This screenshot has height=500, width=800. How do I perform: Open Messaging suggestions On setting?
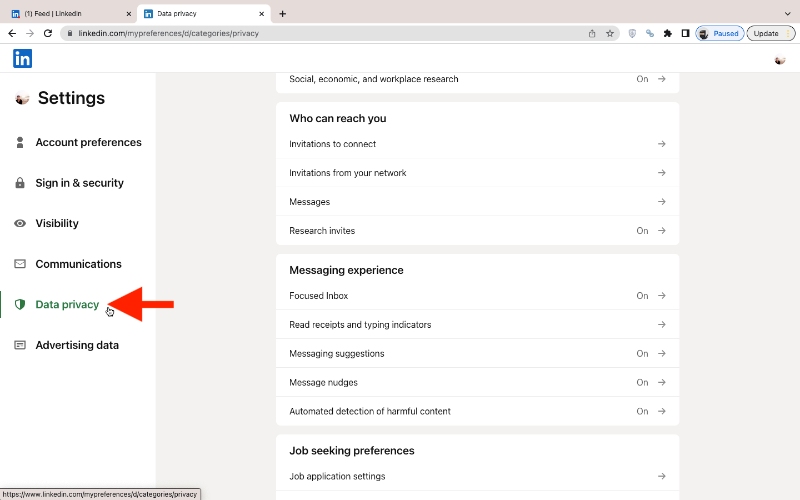pyautogui.click(x=651, y=354)
